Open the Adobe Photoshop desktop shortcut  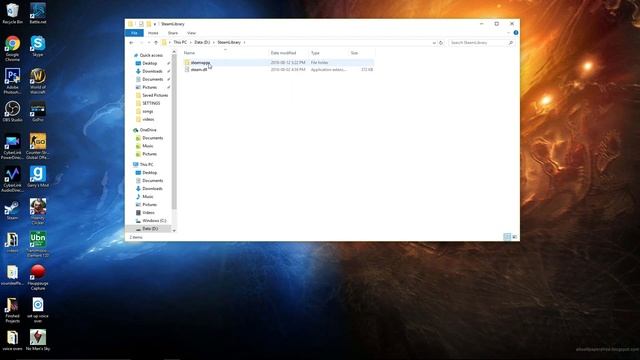coord(12,81)
